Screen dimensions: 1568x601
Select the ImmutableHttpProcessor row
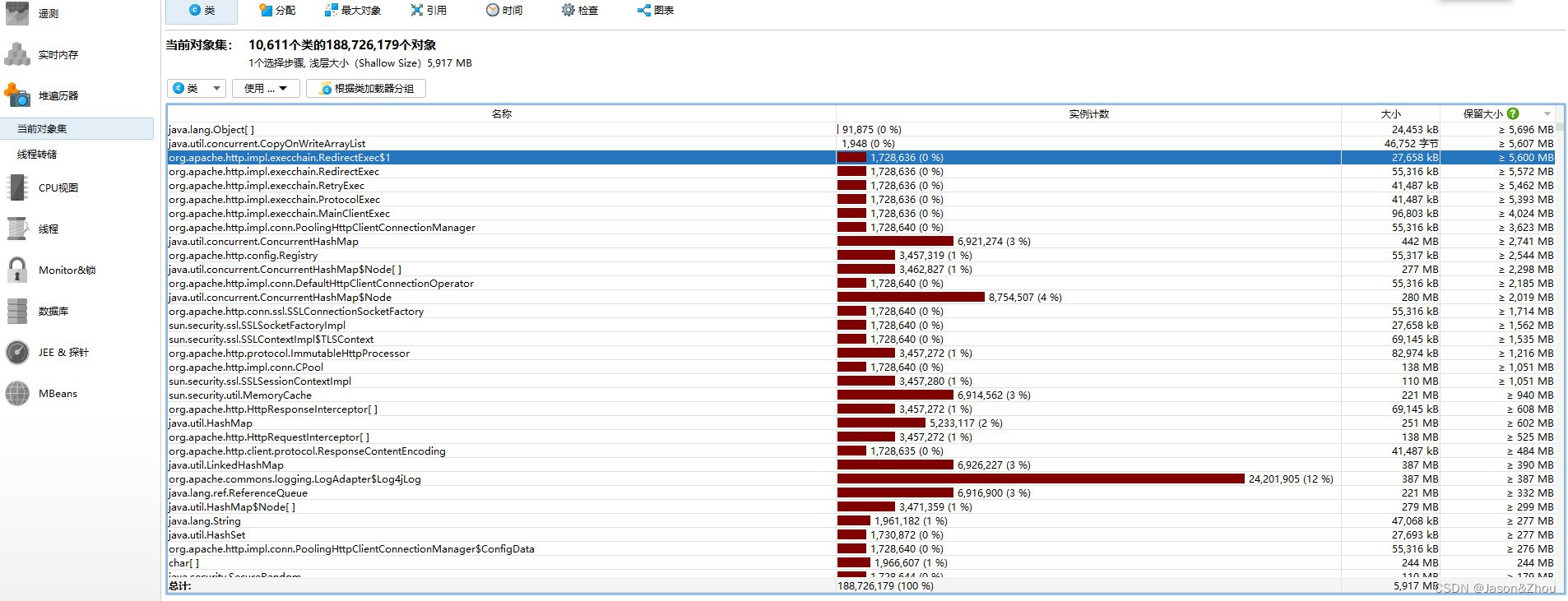click(861, 353)
